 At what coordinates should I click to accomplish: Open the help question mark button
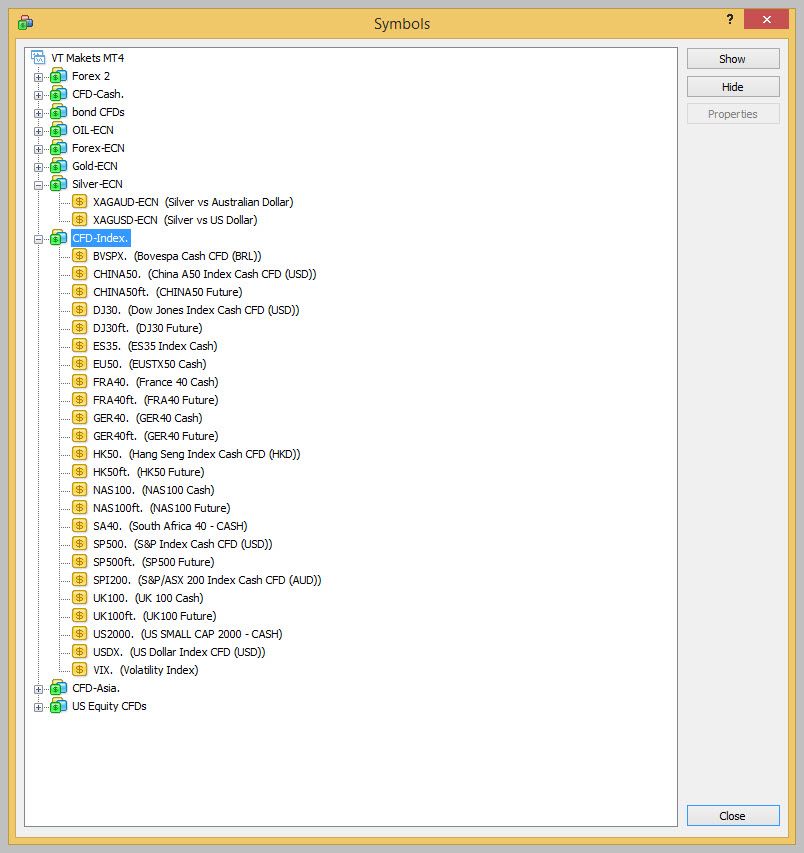pyautogui.click(x=729, y=20)
